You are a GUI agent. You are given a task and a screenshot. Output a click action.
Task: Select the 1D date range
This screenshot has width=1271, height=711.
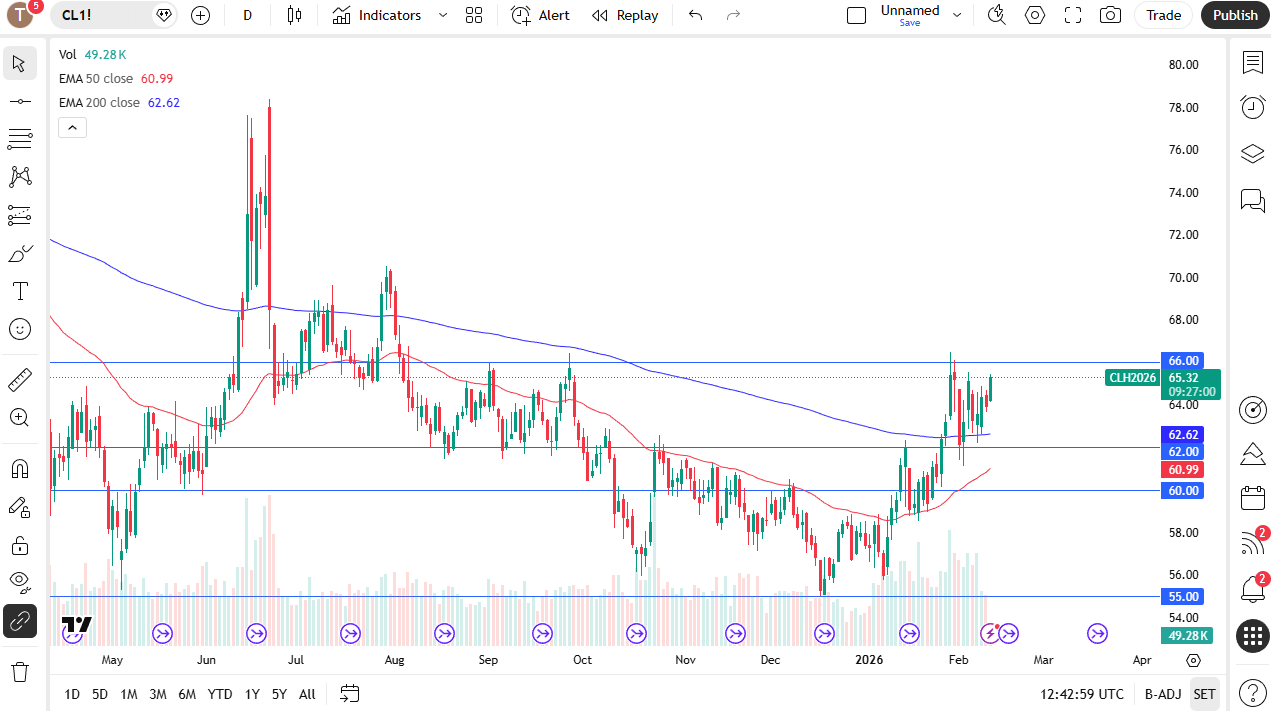click(72, 694)
